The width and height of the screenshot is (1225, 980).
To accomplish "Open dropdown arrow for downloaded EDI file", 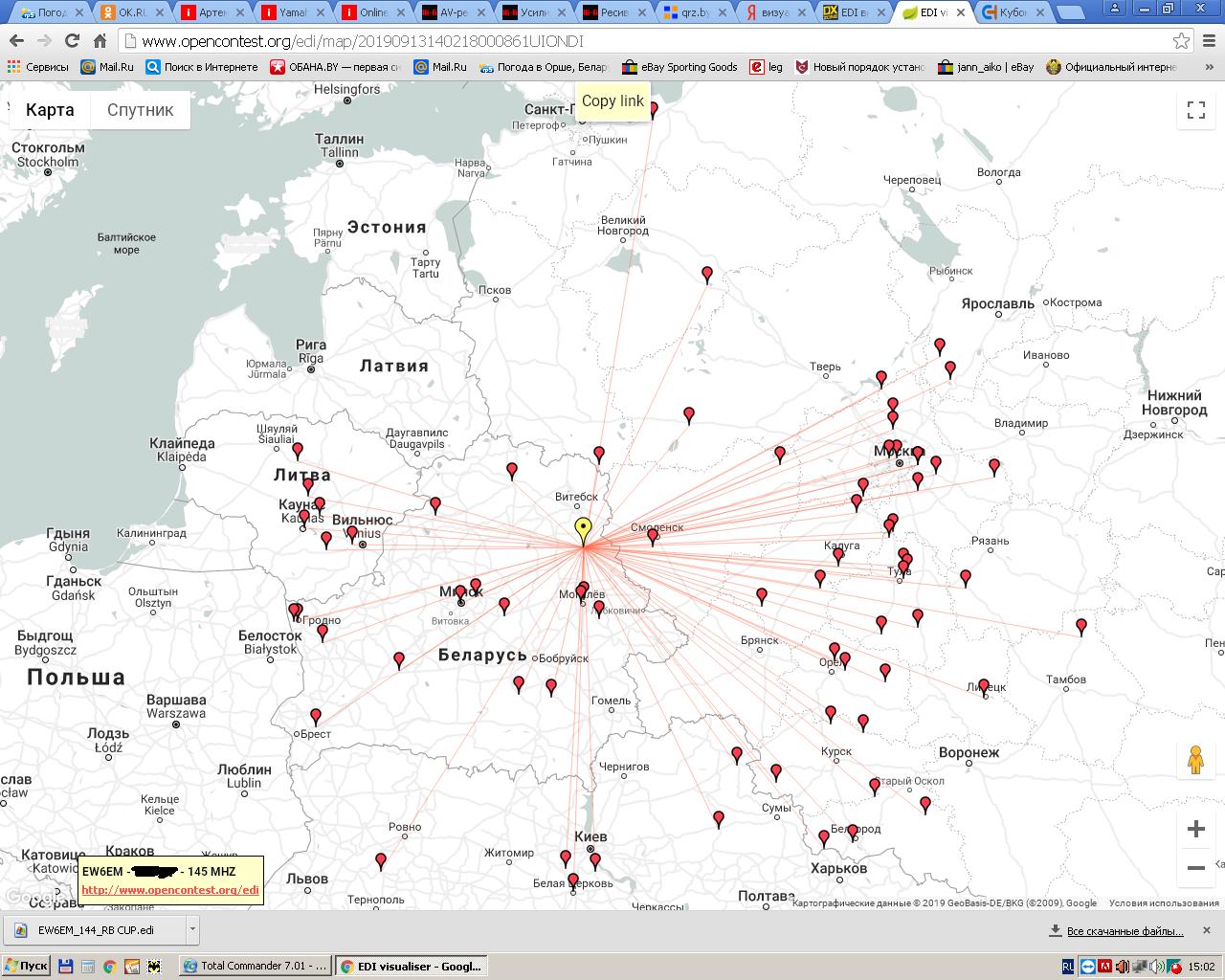I will click(x=192, y=929).
